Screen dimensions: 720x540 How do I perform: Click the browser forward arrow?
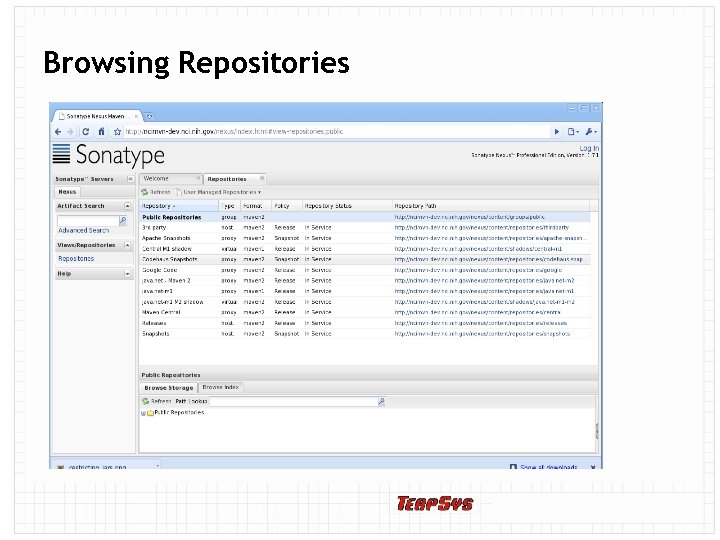click(x=70, y=132)
